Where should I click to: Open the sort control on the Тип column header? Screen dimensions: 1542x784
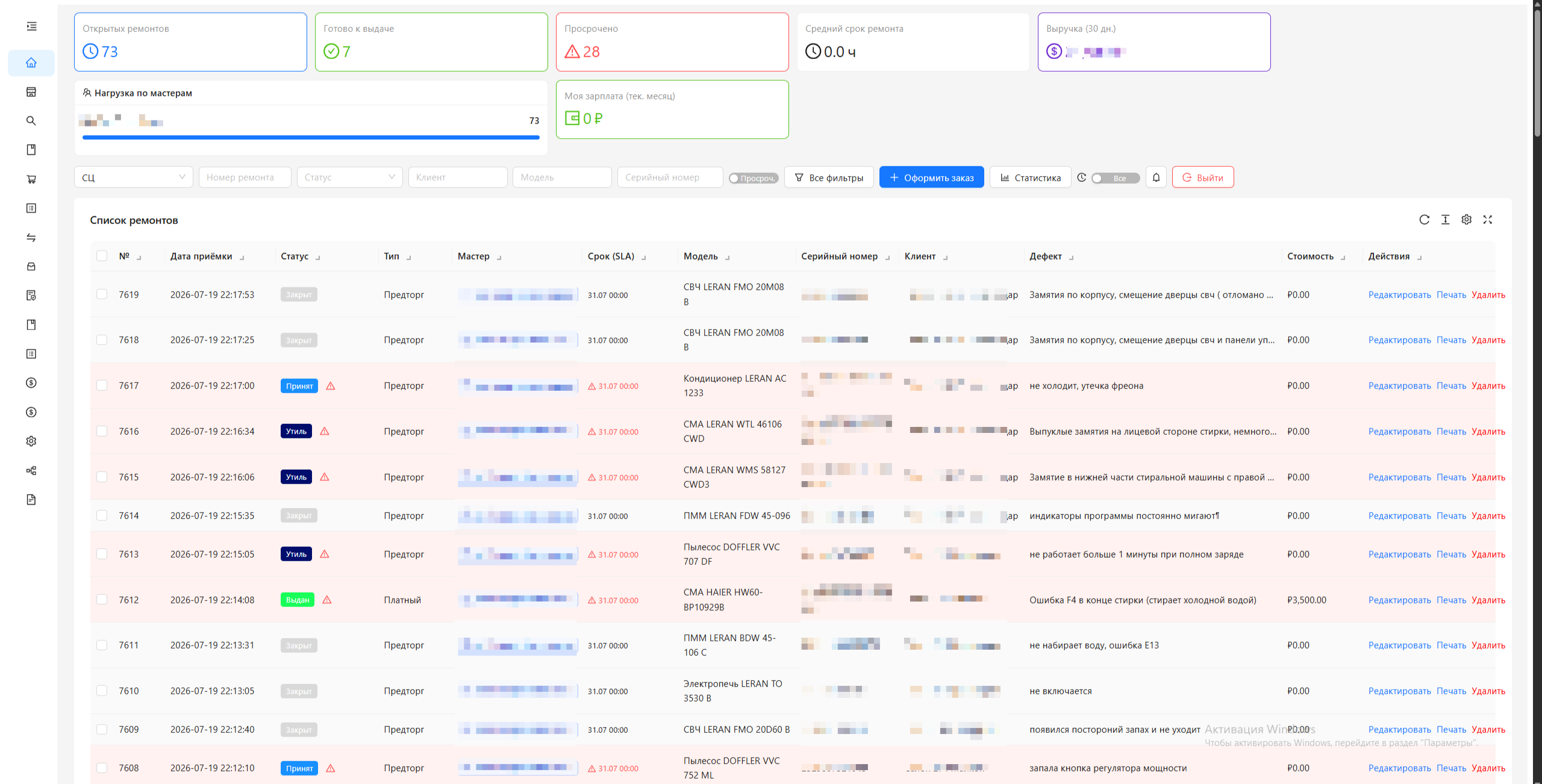pyautogui.click(x=408, y=257)
